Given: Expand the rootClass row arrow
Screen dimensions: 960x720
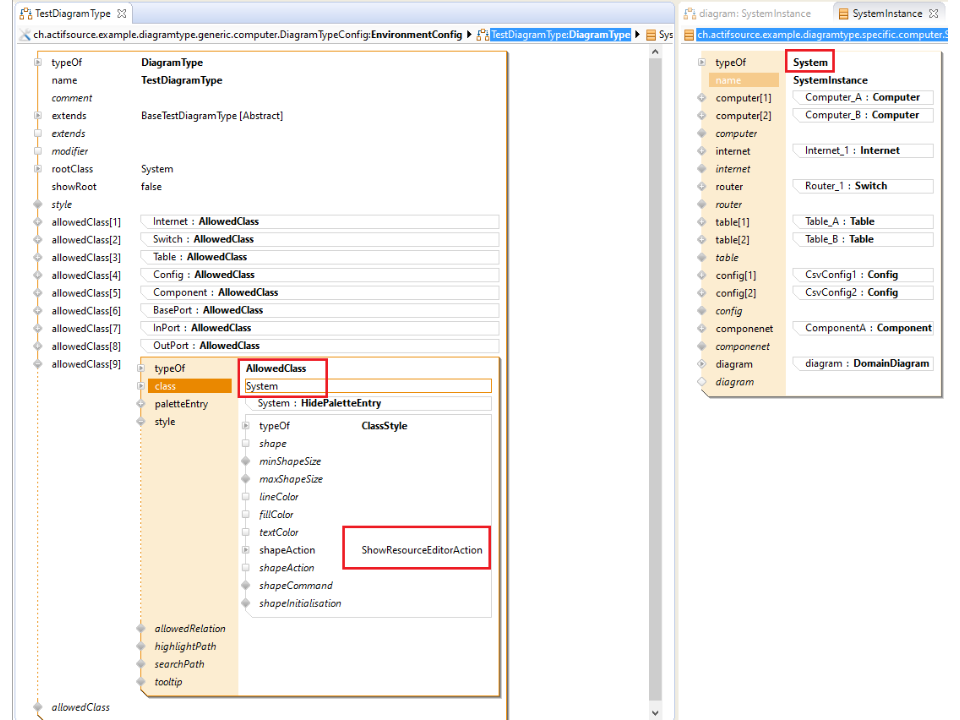Looking at the screenshot, I should click(38, 169).
